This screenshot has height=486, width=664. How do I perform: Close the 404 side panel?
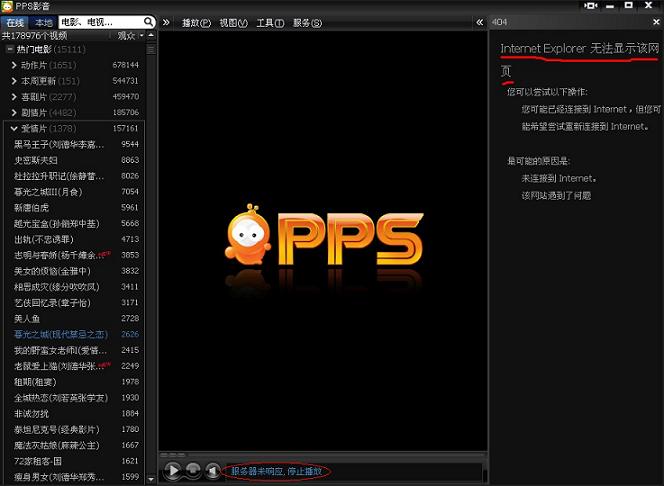[x=654, y=22]
